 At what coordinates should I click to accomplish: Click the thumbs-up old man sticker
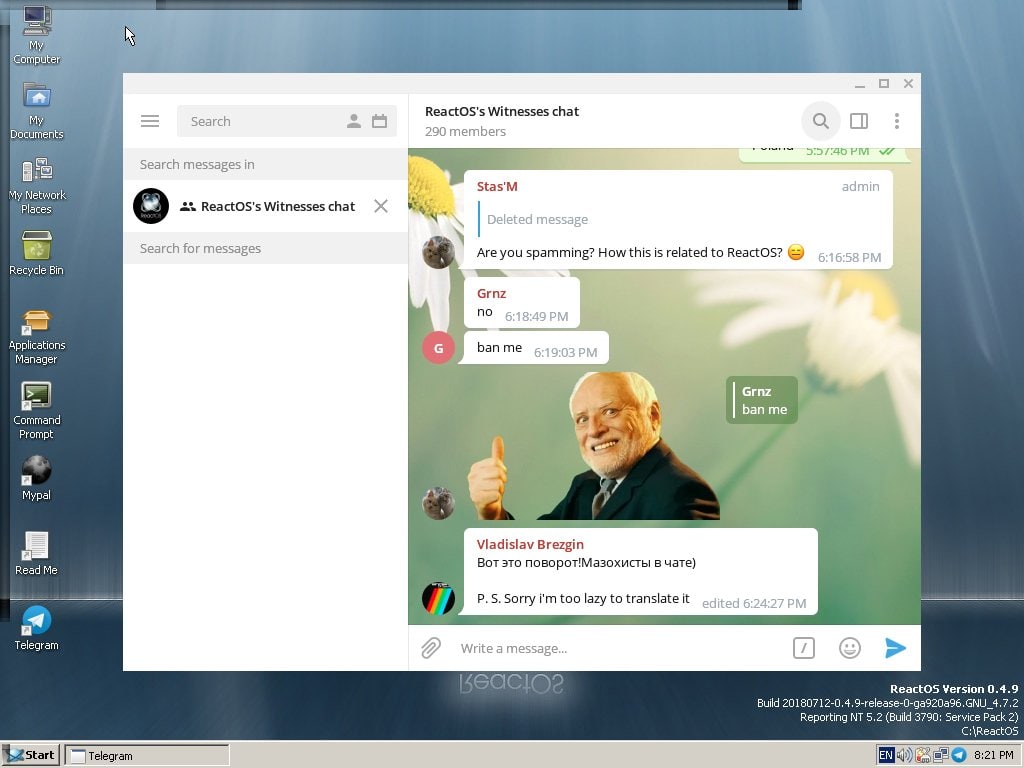click(594, 446)
